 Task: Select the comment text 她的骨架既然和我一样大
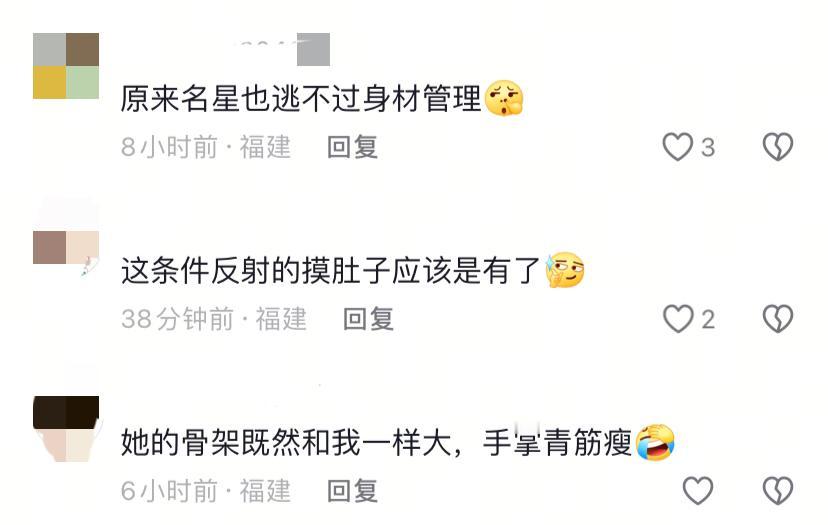(x=286, y=443)
